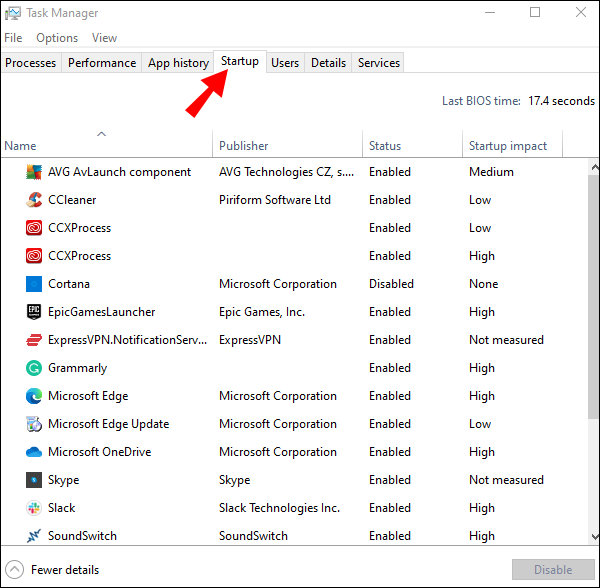Select the Microsoft Edge Update row name
The width and height of the screenshot is (600, 588).
(108, 424)
